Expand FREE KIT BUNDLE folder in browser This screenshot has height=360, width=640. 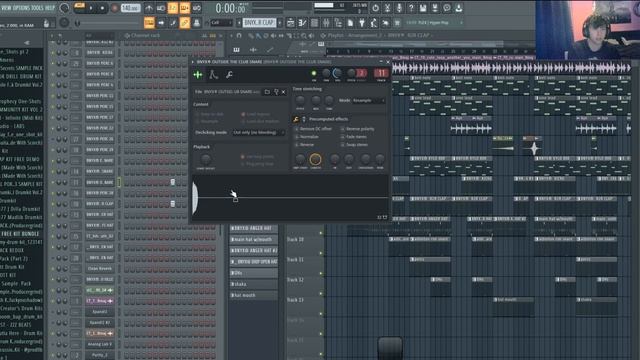(x=20, y=234)
